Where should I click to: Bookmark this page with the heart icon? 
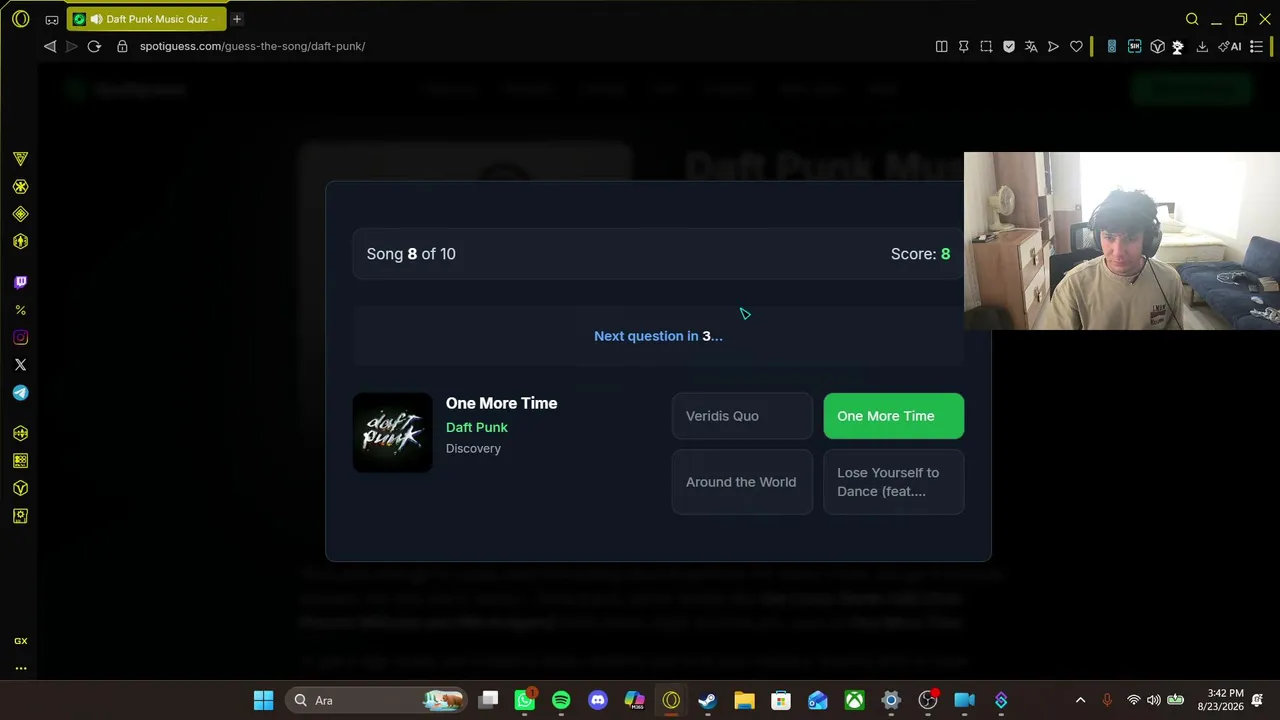pos(1076,46)
